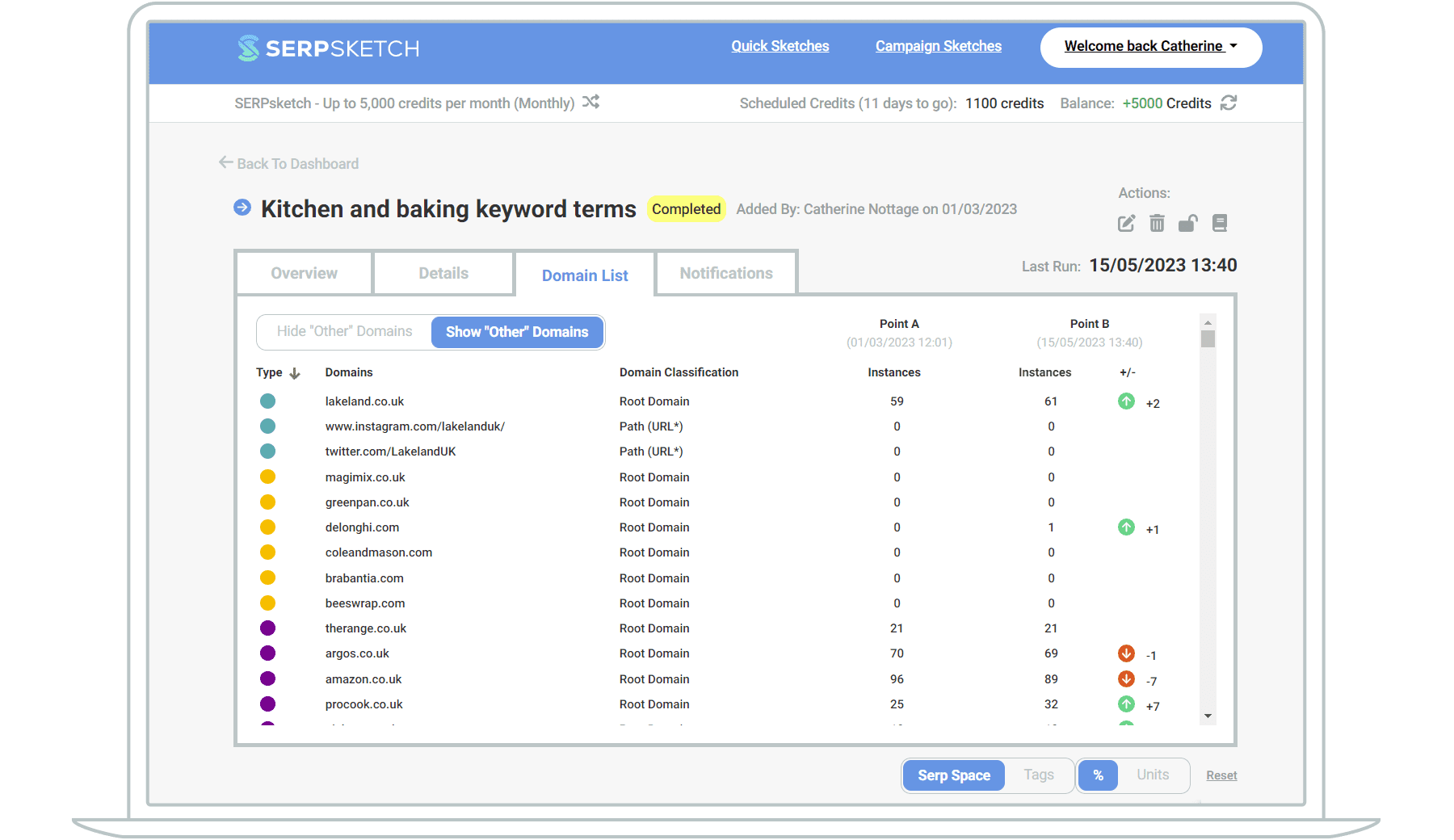Click the book report action icon
Image resolution: width=1454 pixels, height=840 pixels.
click(1220, 223)
